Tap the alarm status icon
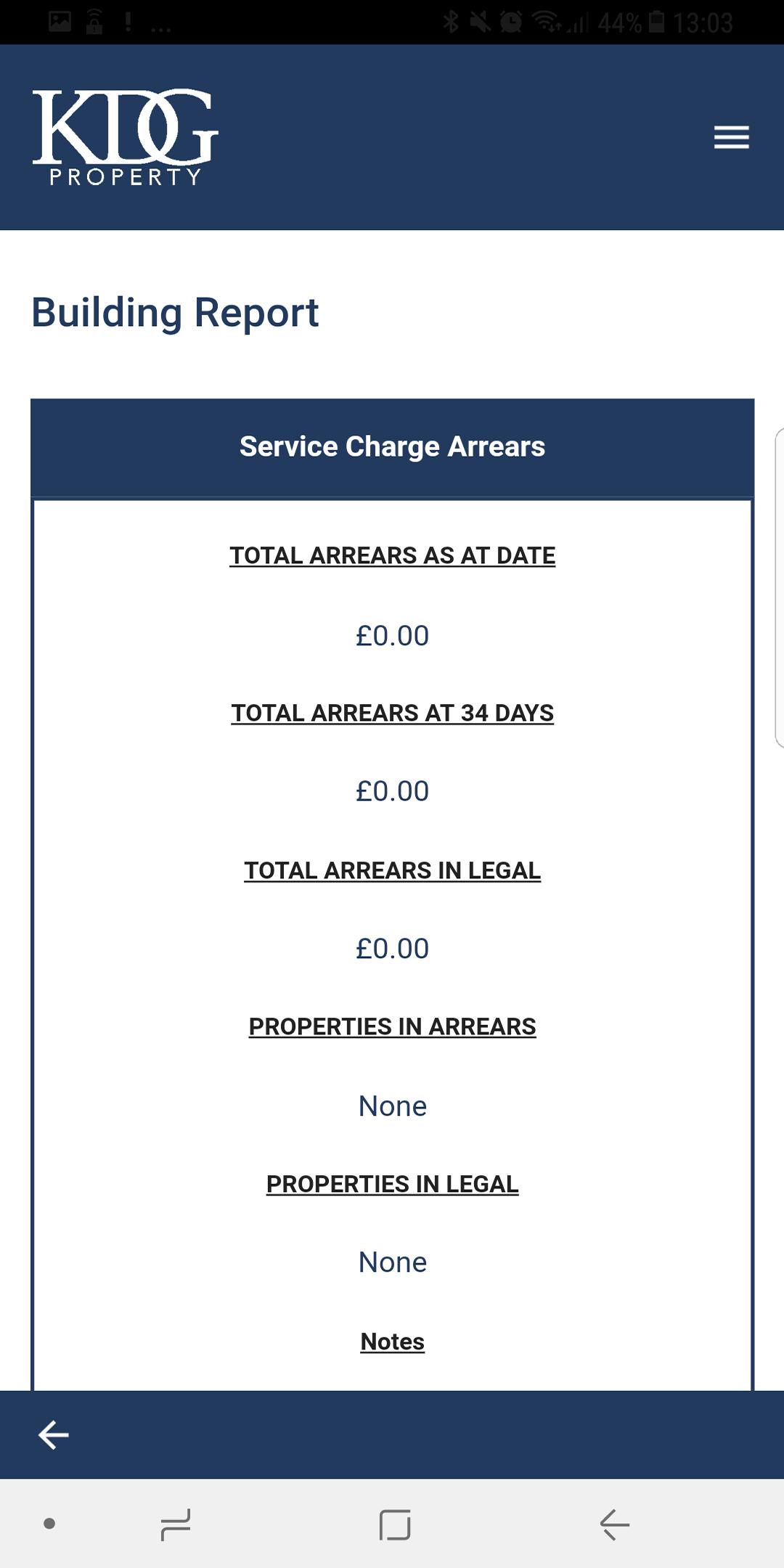 click(511, 22)
